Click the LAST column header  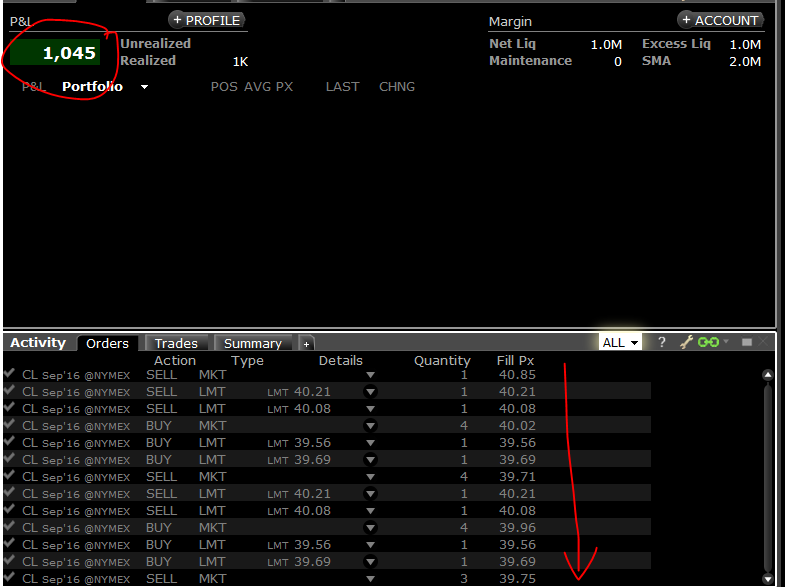tap(342, 87)
